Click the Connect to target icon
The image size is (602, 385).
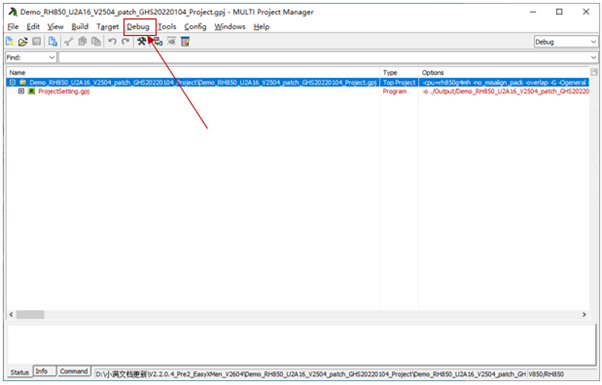[158, 41]
